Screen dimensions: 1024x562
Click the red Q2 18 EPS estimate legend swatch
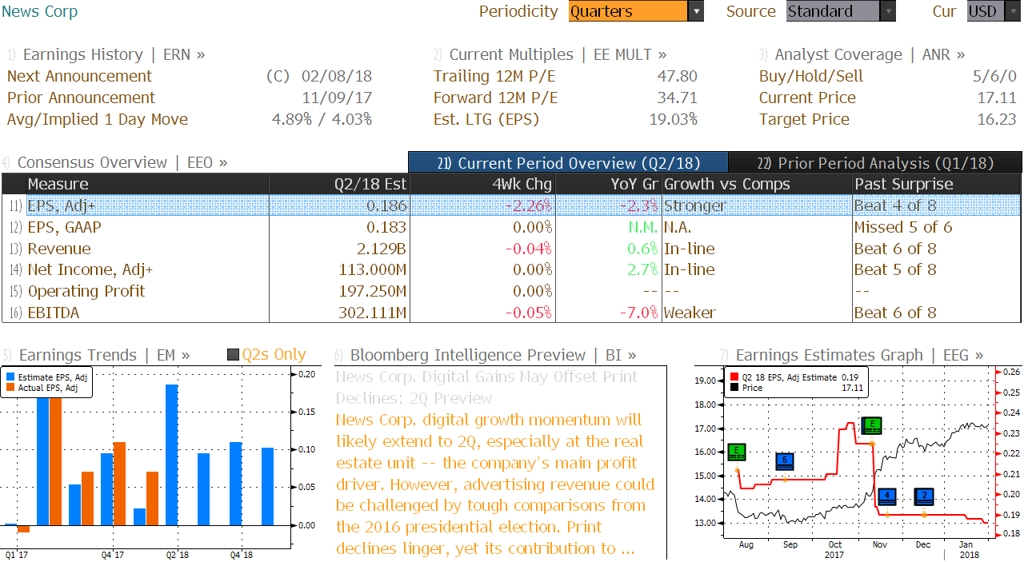pyautogui.click(x=734, y=377)
